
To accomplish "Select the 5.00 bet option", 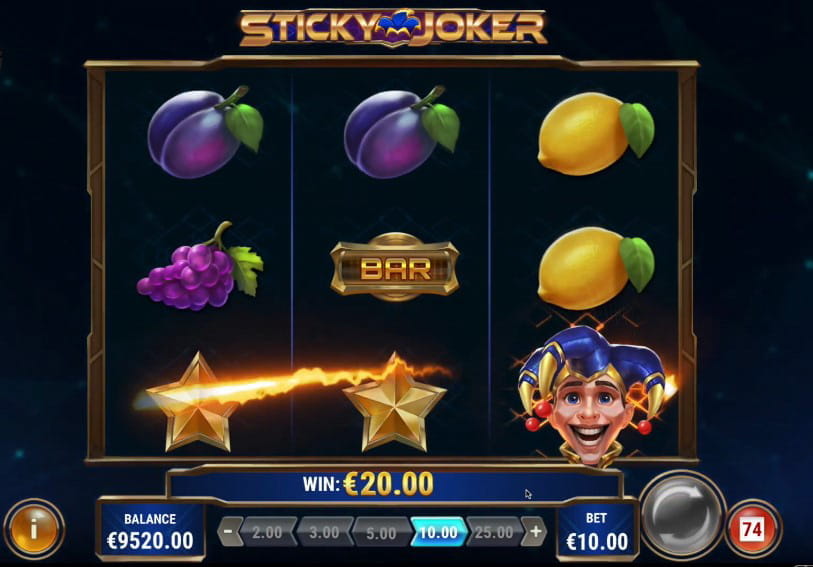I will 381,532.
